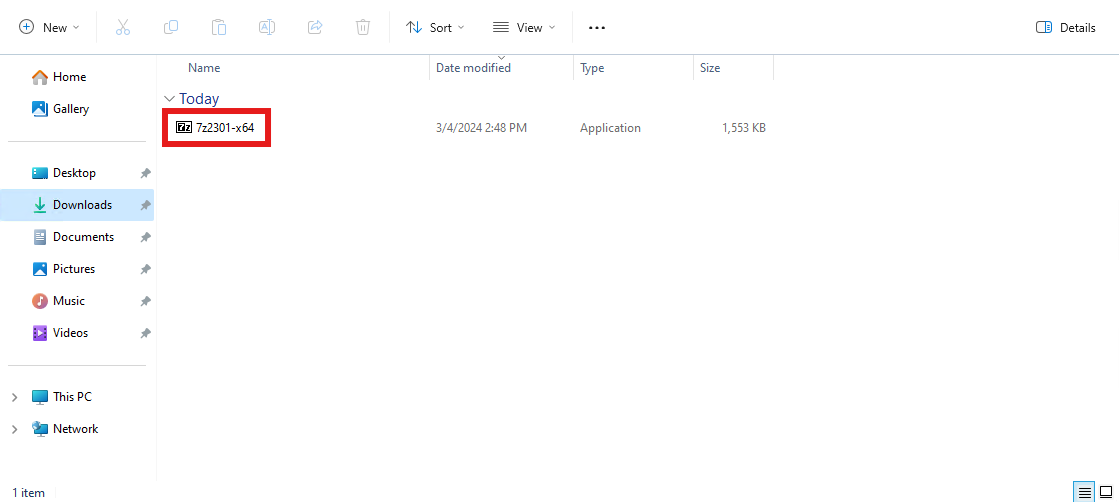The image size is (1119, 502).
Task: Click the Application type cell
Action: point(610,128)
